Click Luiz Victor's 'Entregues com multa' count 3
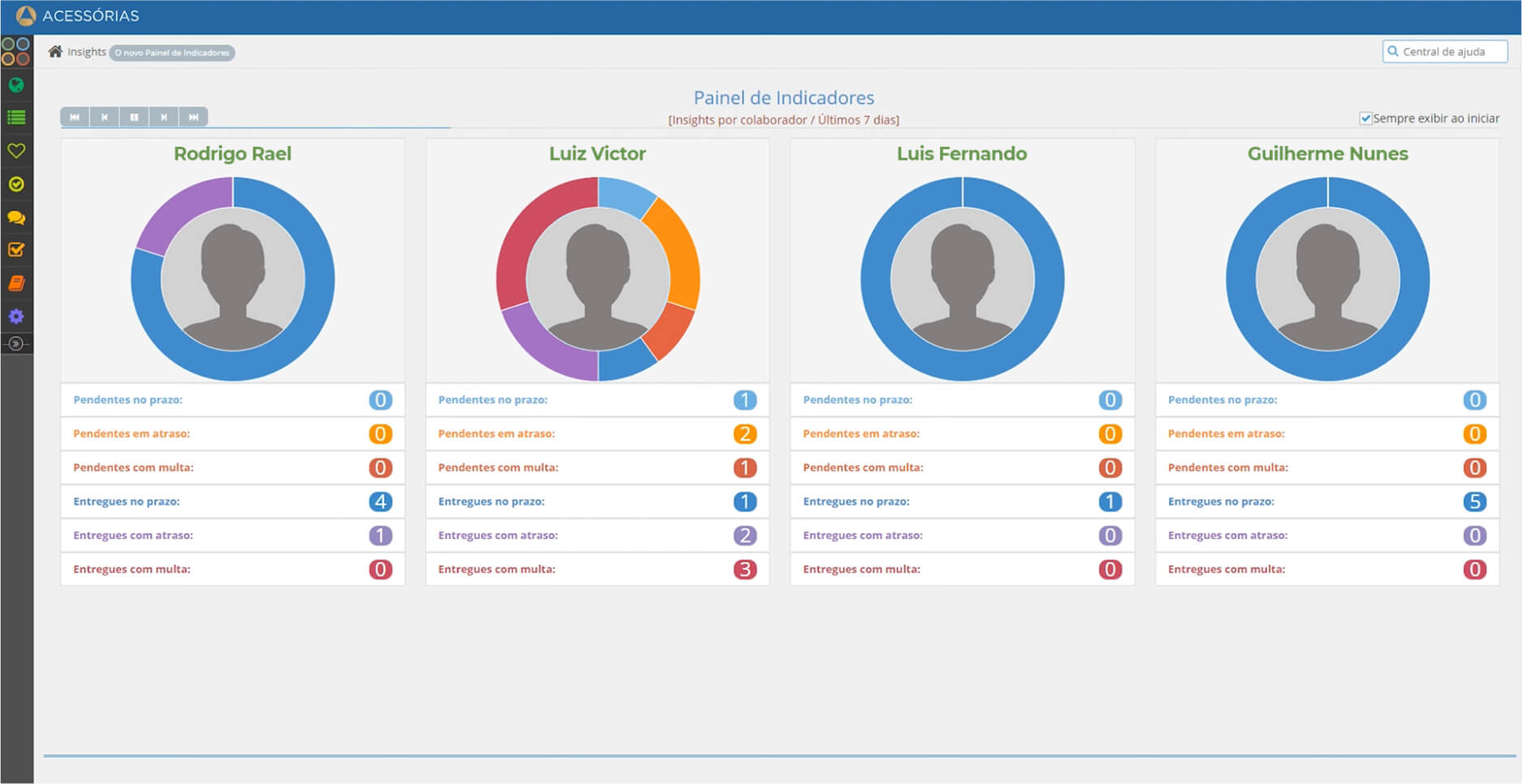 tap(745, 570)
